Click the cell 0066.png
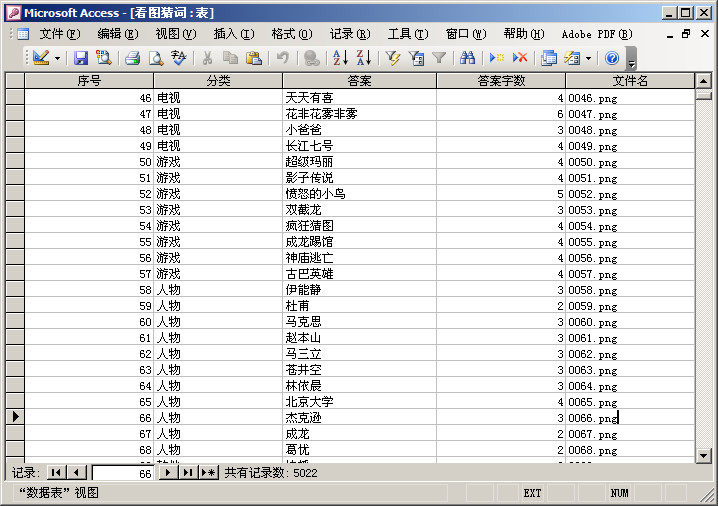The height and width of the screenshot is (506, 718). click(x=630, y=418)
